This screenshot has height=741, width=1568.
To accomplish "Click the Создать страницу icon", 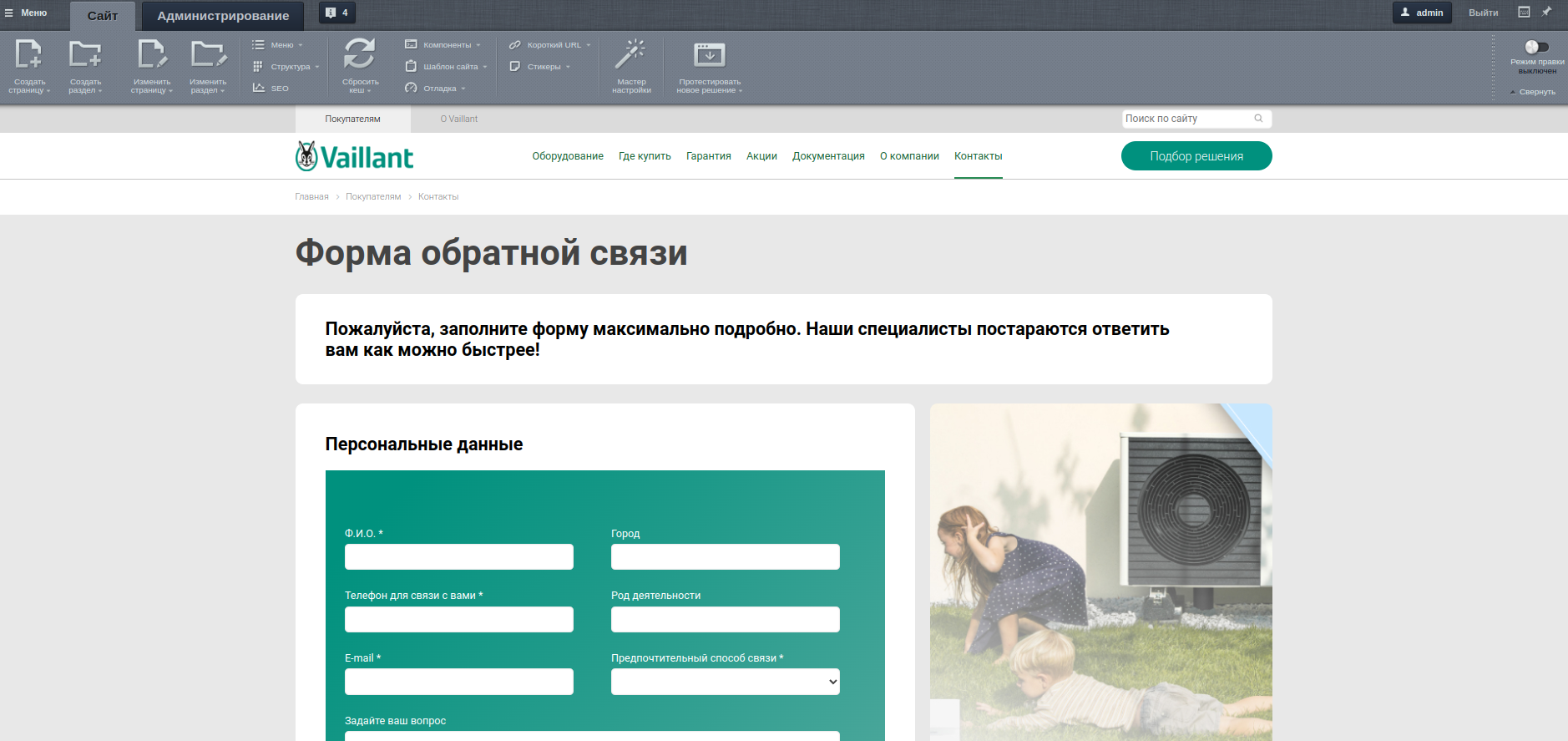I will (28, 53).
